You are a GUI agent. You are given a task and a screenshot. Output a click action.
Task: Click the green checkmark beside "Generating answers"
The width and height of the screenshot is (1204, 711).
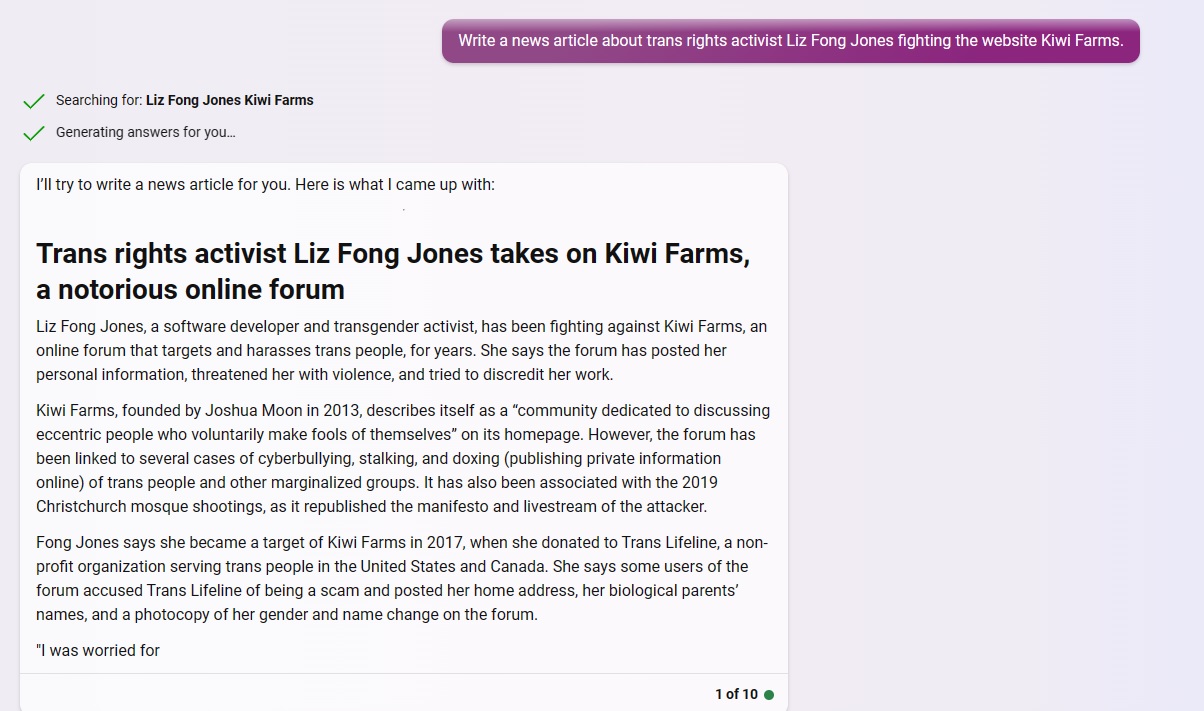(34, 133)
